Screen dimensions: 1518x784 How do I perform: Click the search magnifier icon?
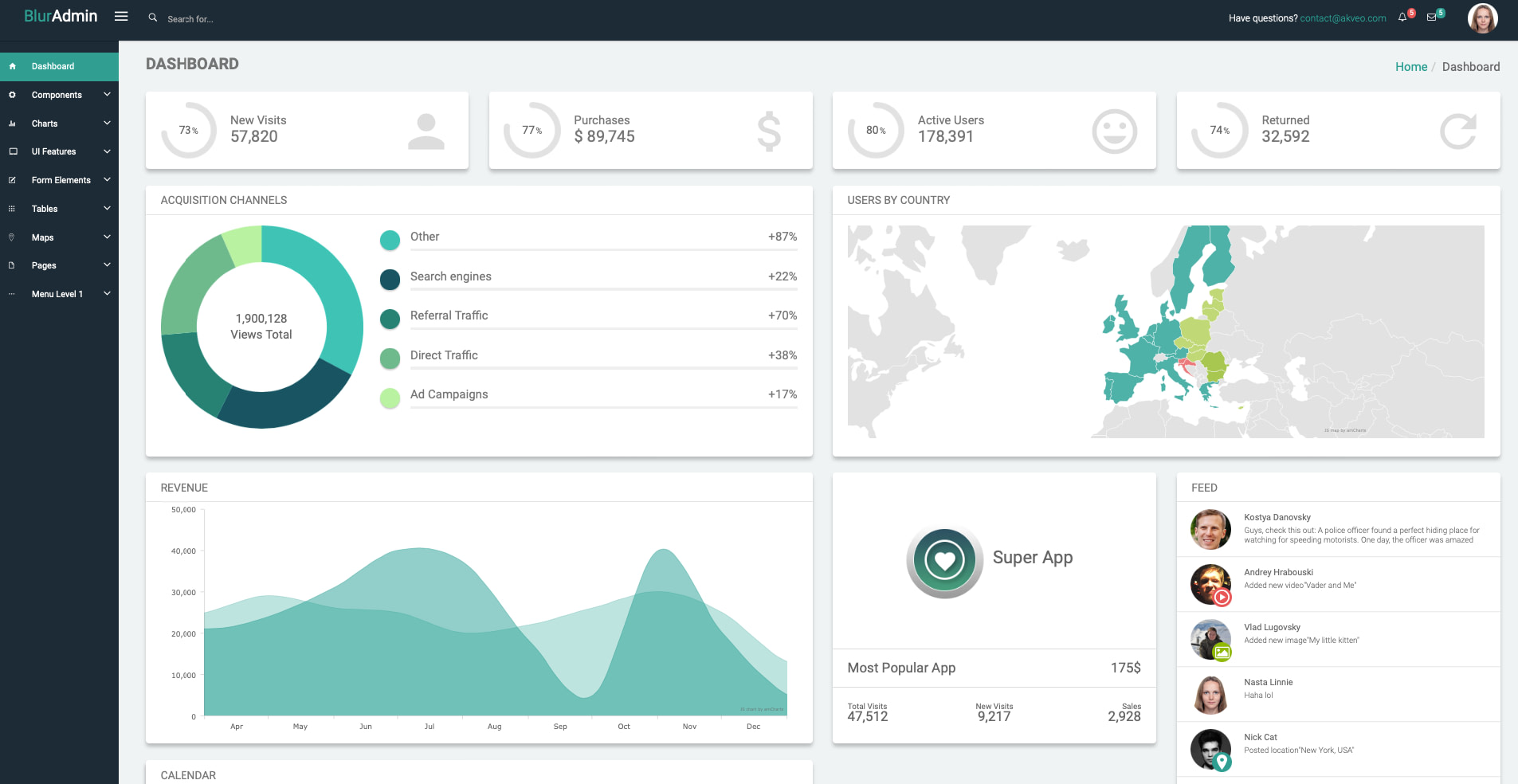(153, 18)
